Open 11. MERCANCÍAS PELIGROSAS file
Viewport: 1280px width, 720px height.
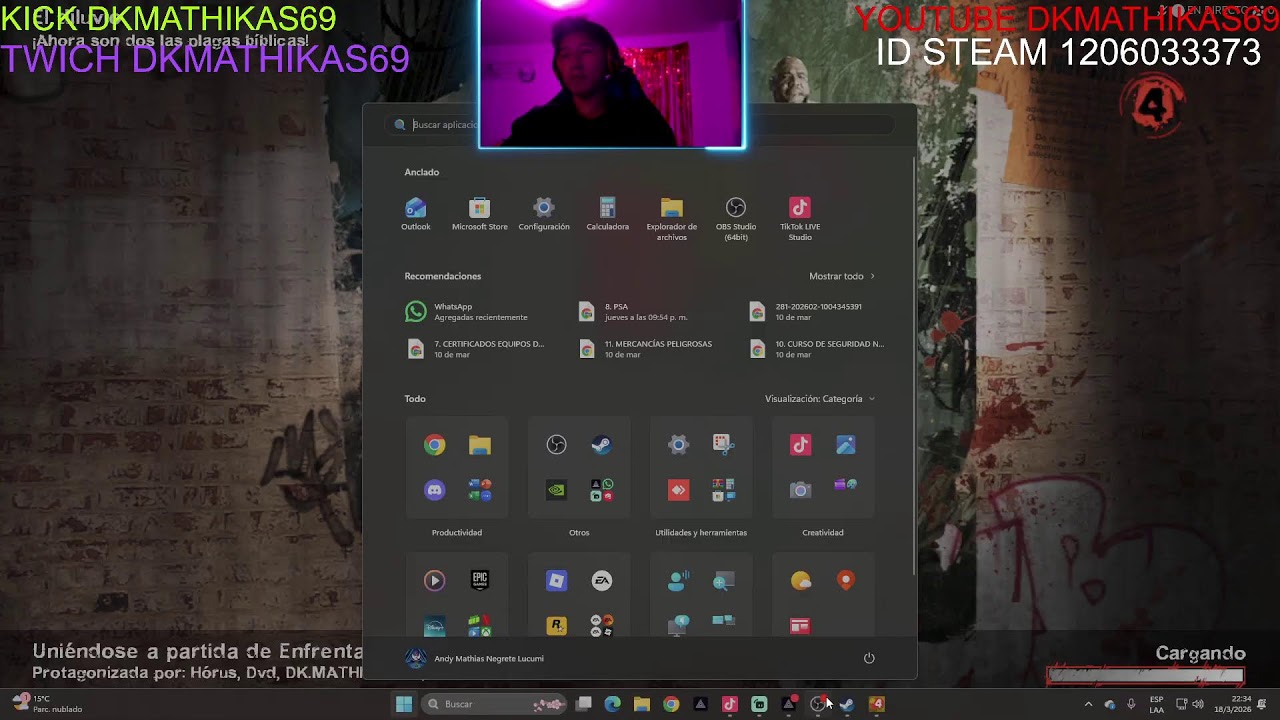pos(646,349)
